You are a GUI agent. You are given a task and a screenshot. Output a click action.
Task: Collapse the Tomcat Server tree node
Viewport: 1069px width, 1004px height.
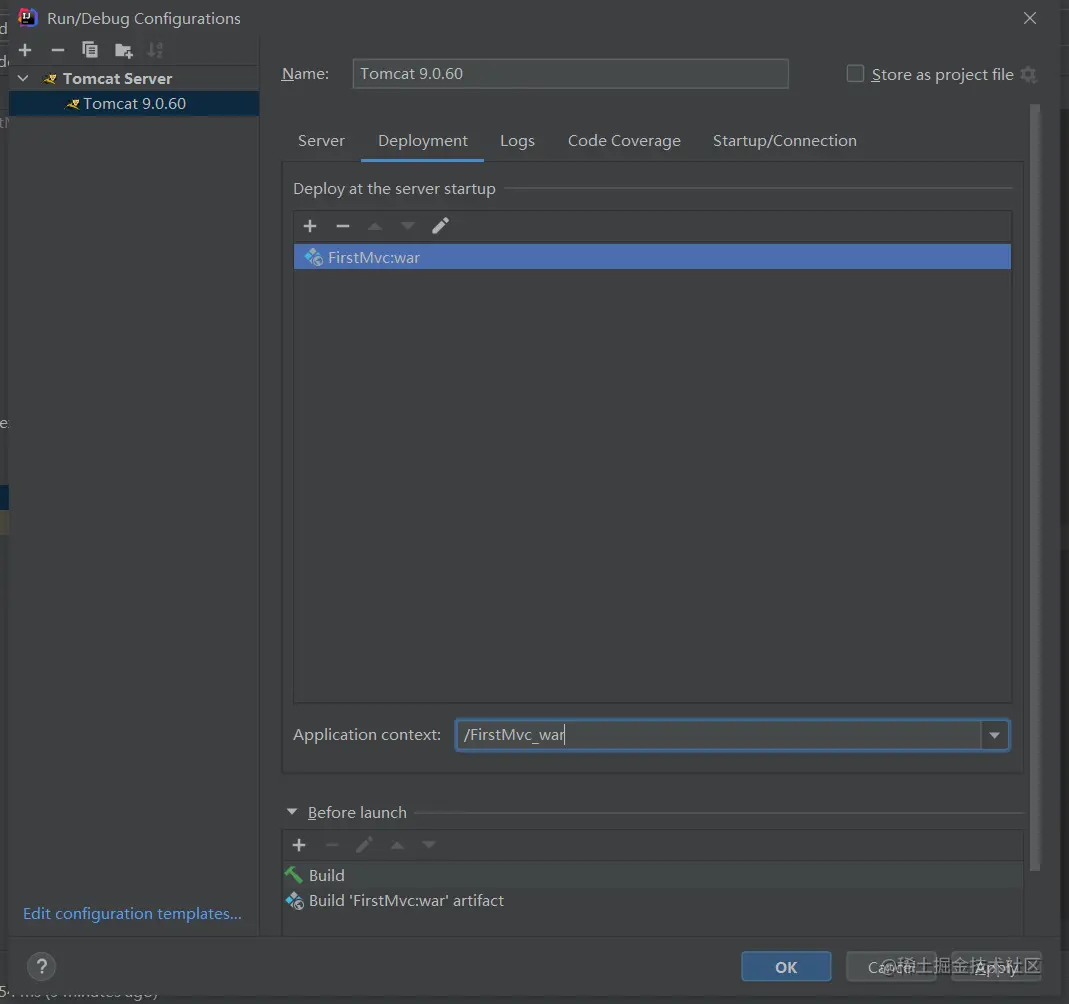[23, 78]
